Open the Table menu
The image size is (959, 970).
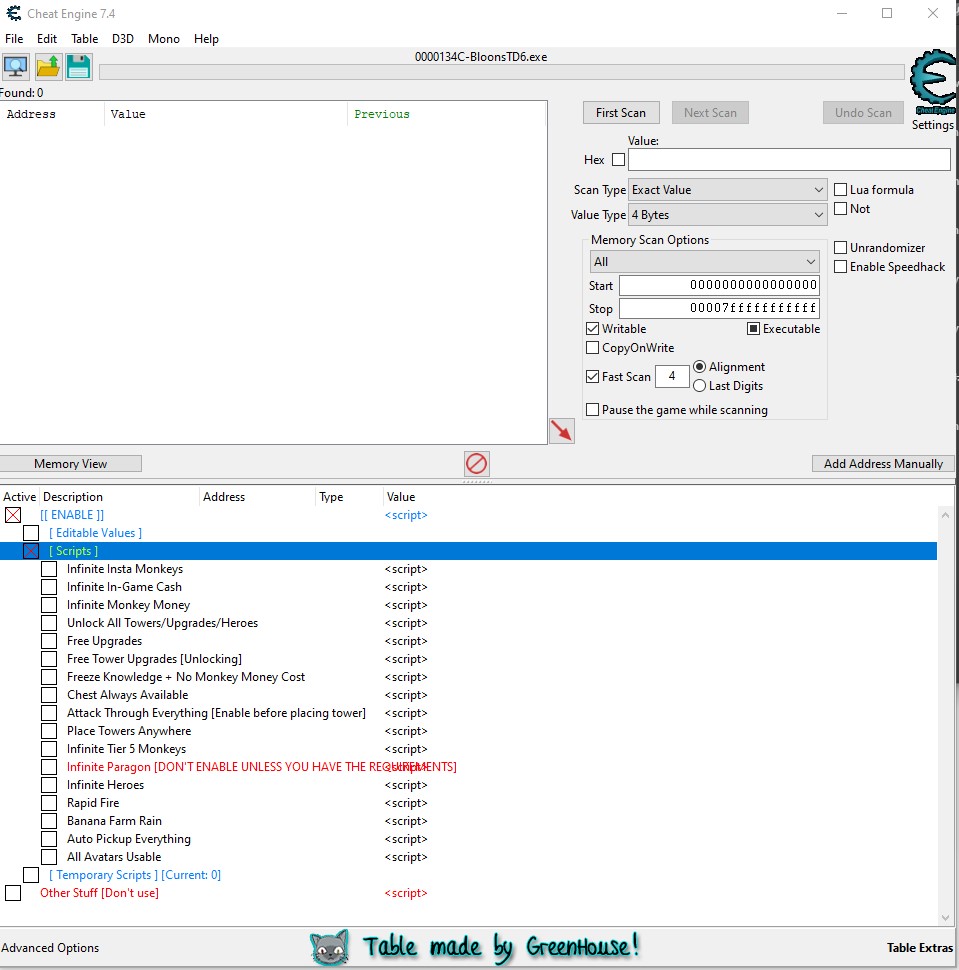point(85,38)
